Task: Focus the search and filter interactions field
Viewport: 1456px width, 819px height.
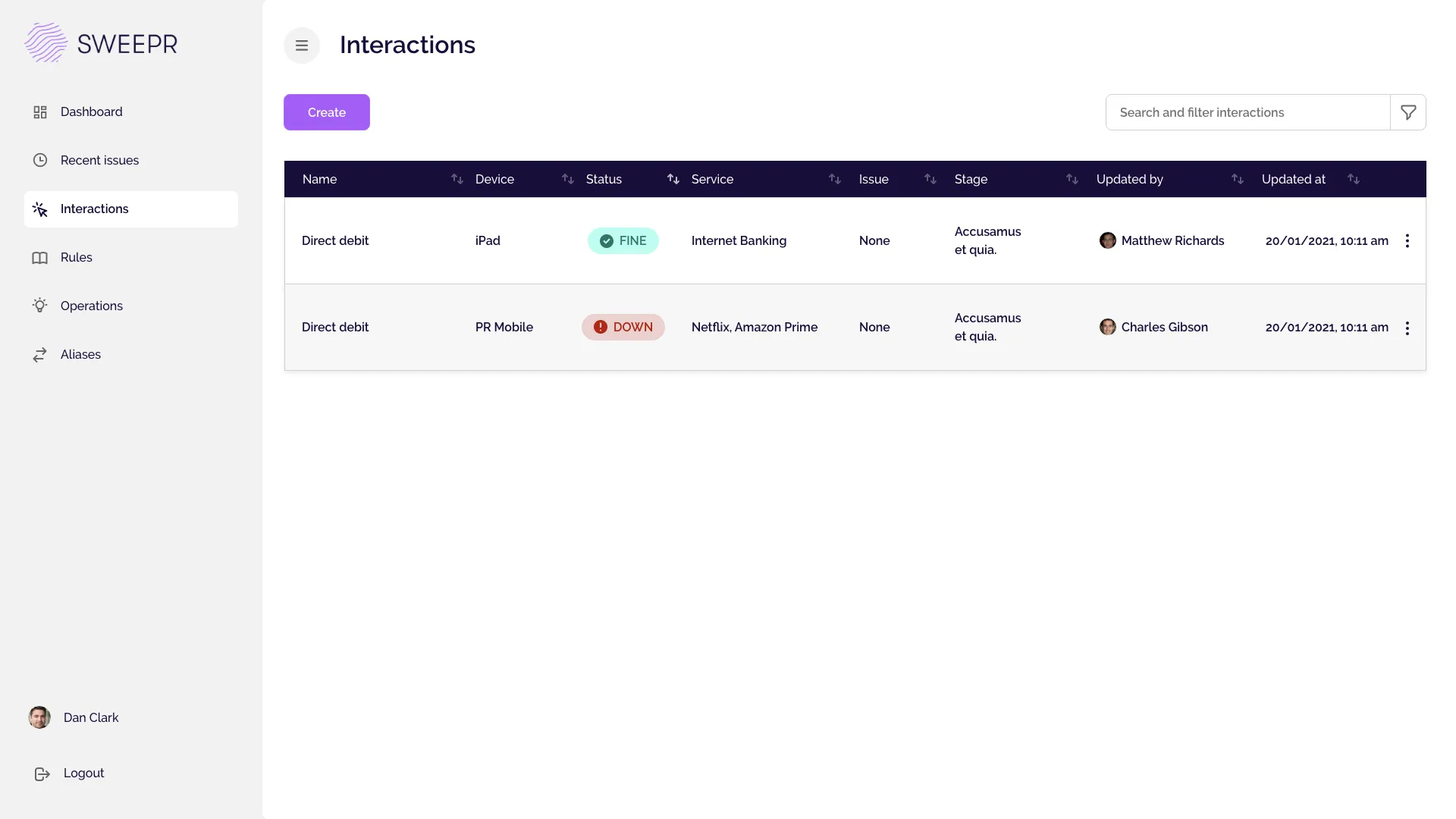Action: point(1247,112)
